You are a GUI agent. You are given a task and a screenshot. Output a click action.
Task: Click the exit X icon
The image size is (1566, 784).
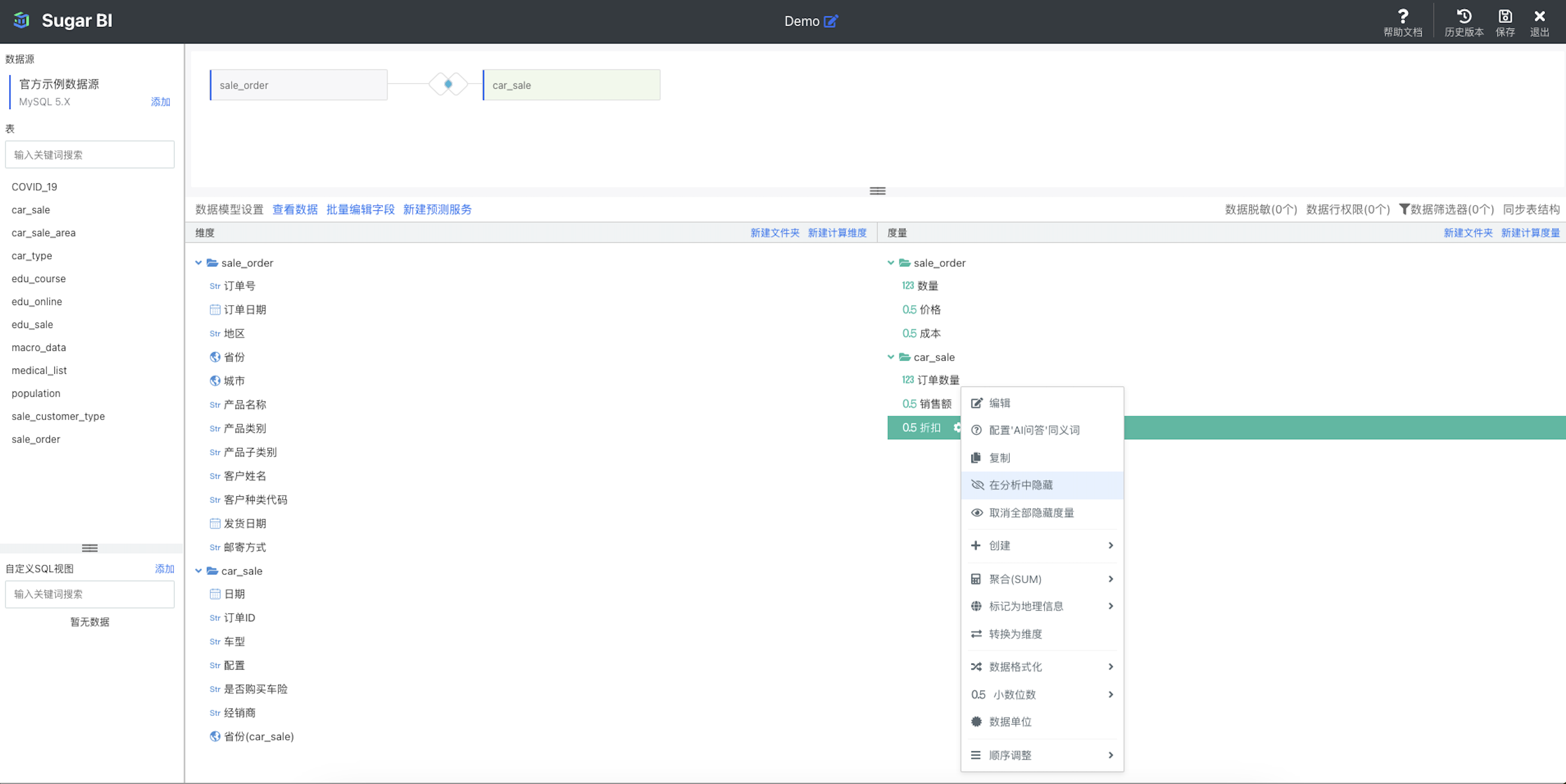click(x=1539, y=16)
